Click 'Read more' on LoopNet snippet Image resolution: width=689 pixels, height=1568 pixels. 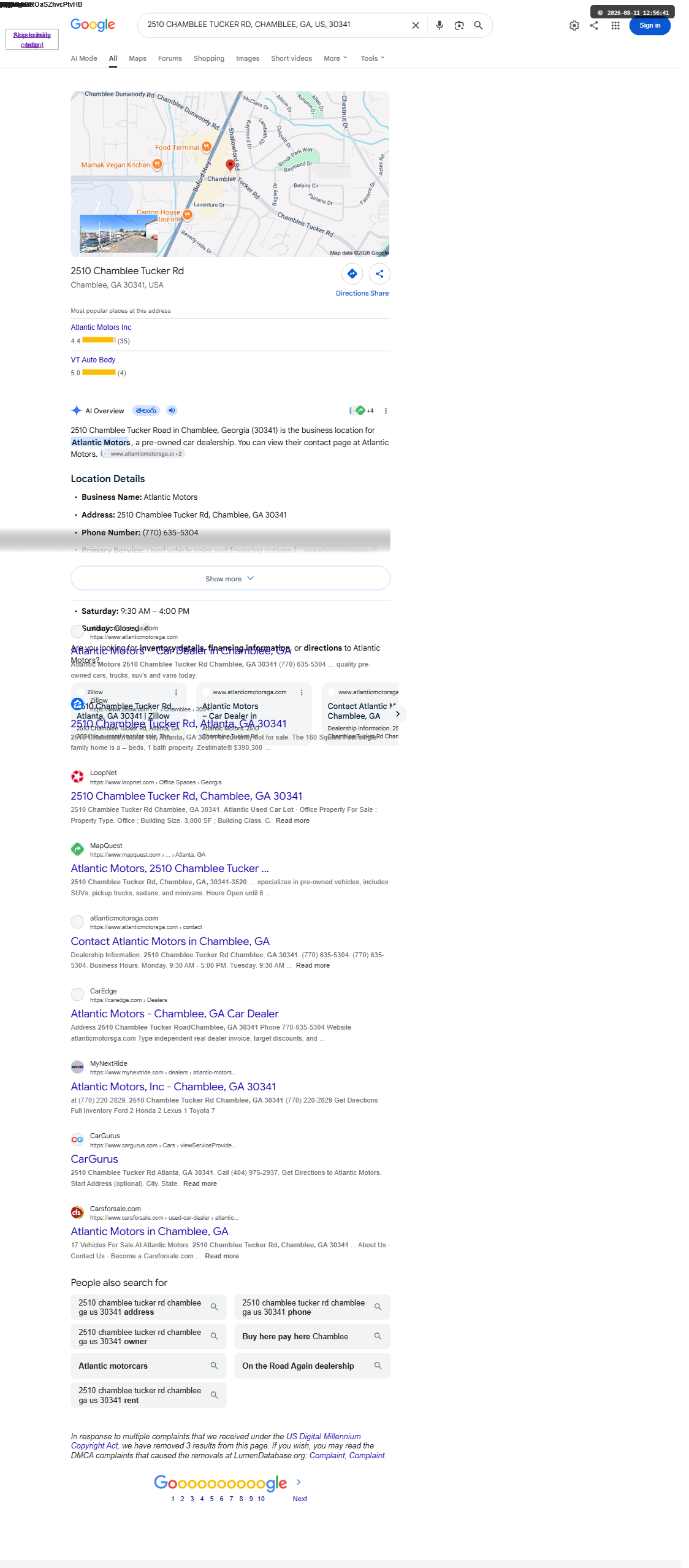292,820
